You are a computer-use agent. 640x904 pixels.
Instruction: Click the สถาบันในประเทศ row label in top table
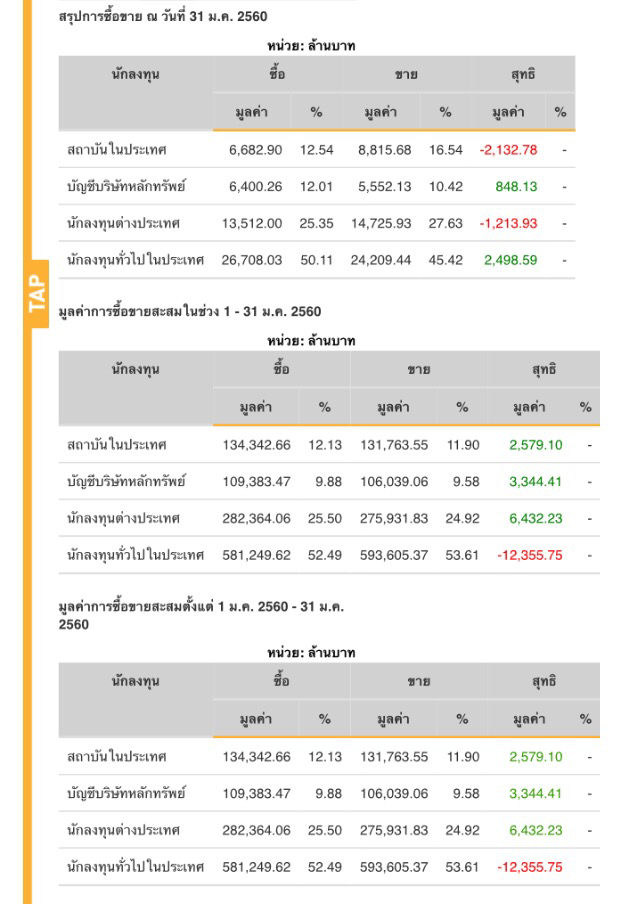click(x=116, y=150)
